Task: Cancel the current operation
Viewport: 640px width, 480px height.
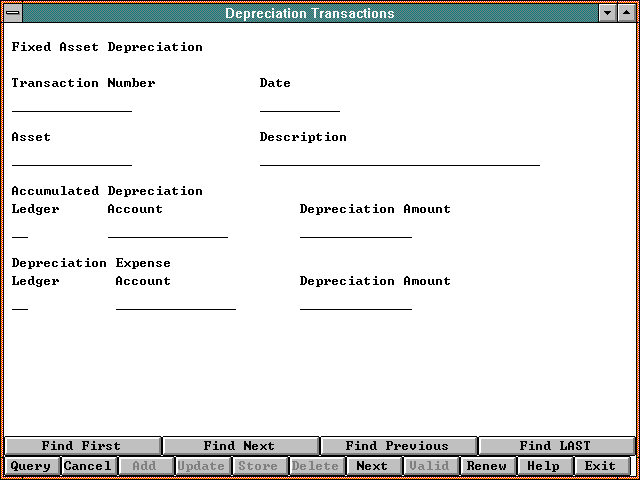Action: [88, 466]
